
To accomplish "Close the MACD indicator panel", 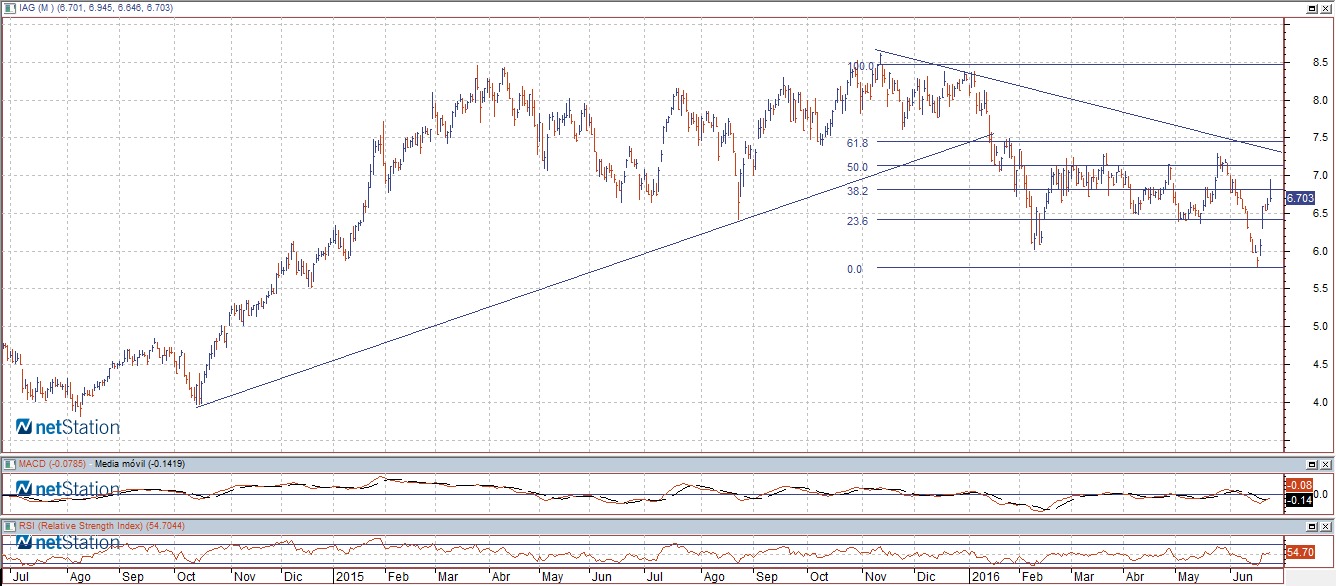I will [x=1325, y=465].
